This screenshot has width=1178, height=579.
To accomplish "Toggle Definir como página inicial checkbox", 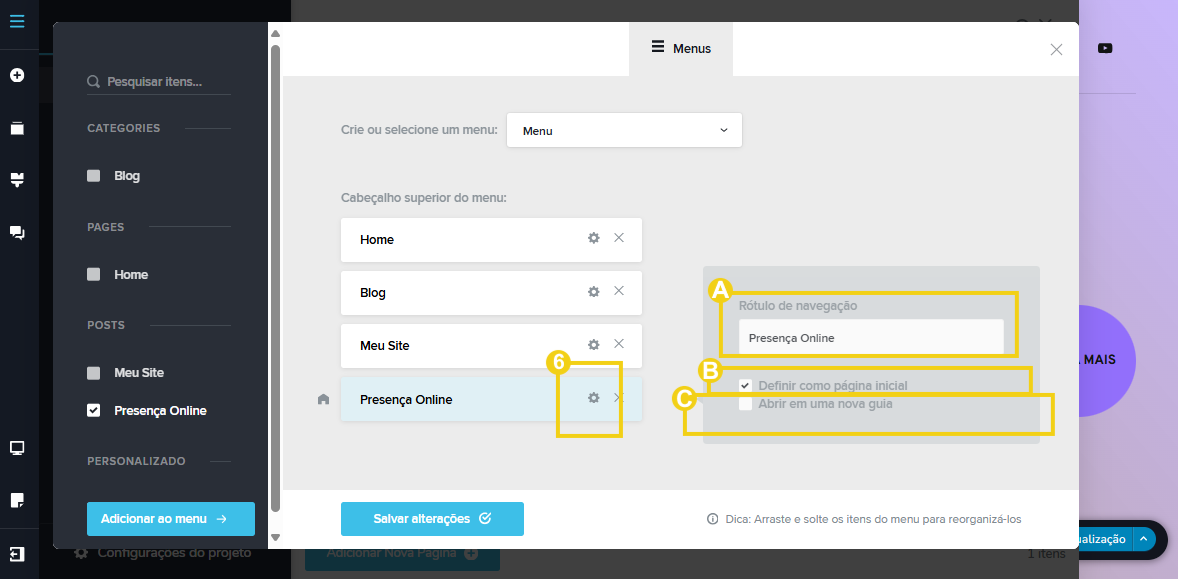I will (x=746, y=385).
